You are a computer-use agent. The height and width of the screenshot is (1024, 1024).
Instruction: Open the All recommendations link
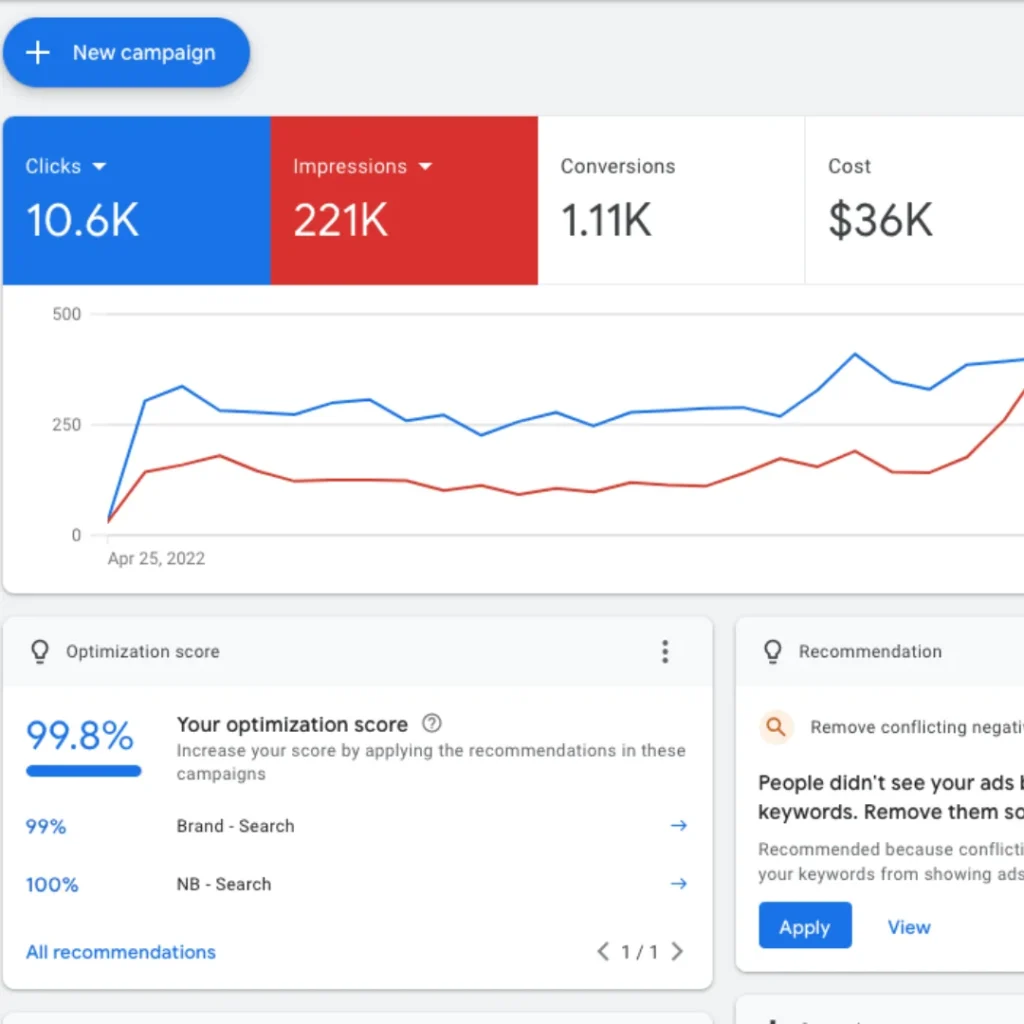coord(121,952)
